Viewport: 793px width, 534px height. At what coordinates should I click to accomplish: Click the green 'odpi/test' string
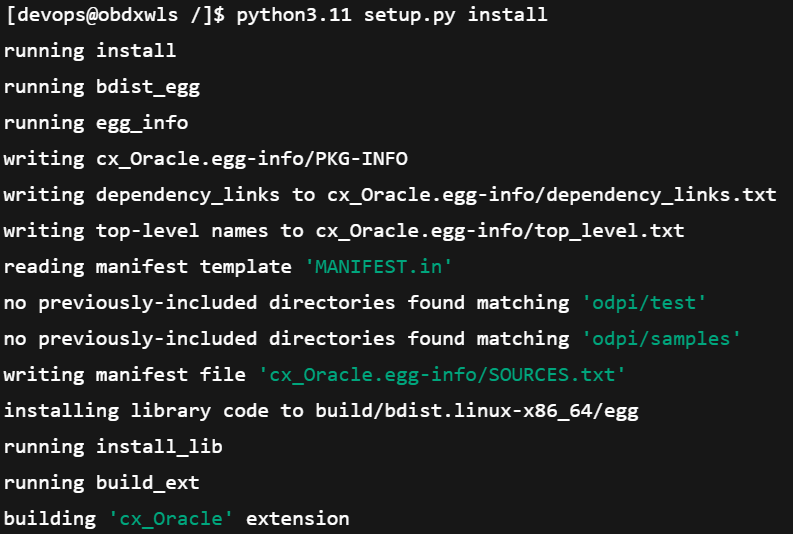pyautogui.click(x=644, y=302)
